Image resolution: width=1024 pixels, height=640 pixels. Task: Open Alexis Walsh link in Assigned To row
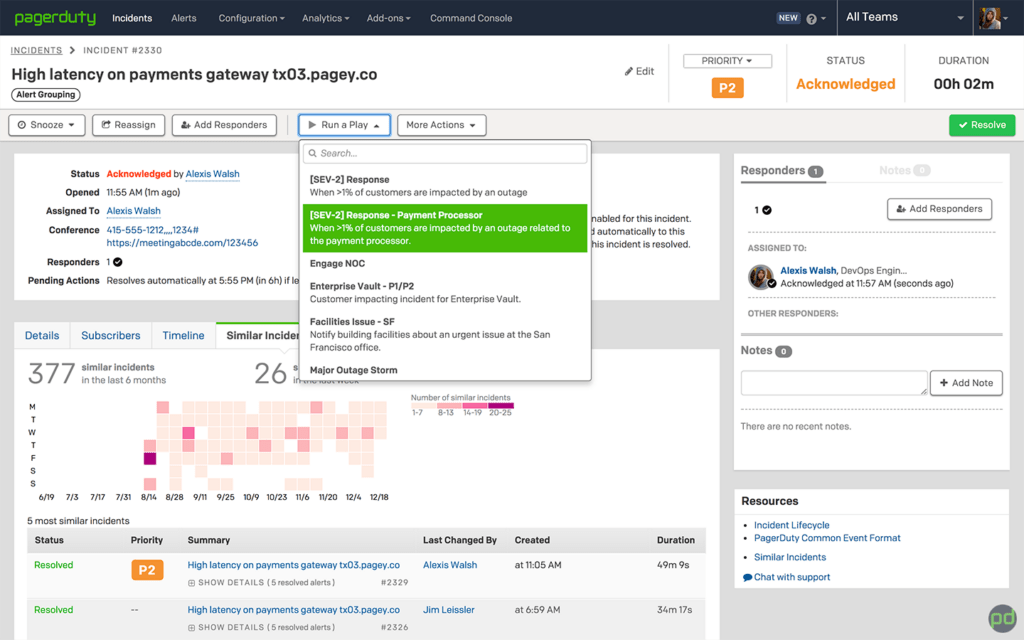click(x=133, y=211)
